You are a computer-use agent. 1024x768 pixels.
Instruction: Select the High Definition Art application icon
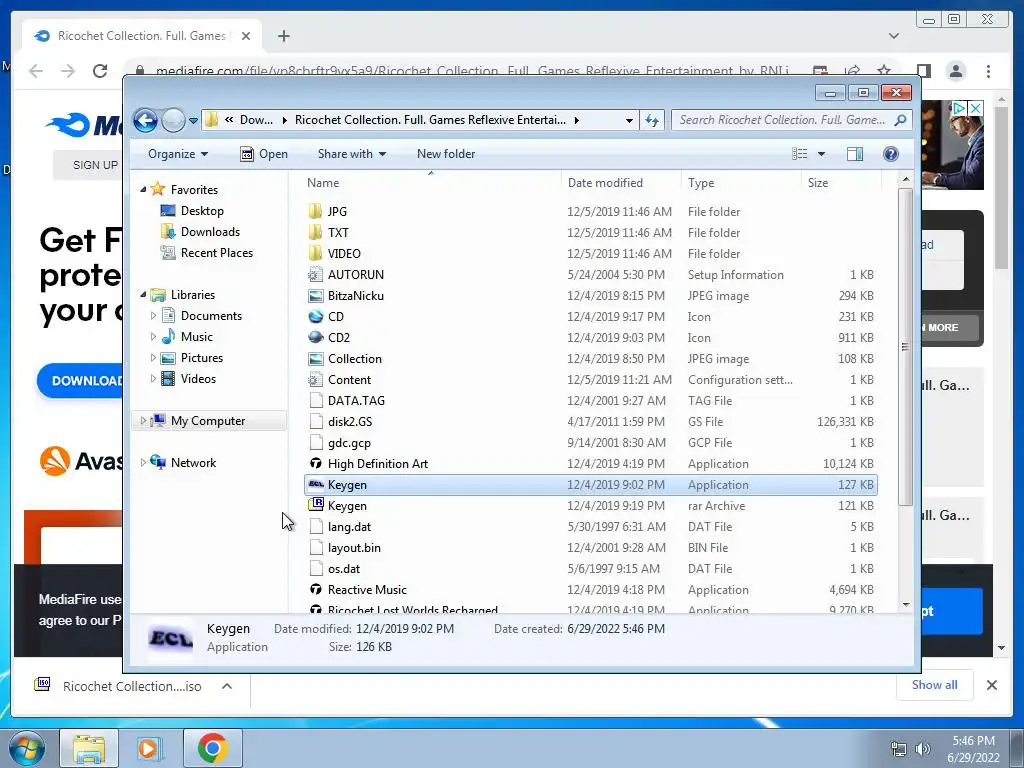pos(315,464)
